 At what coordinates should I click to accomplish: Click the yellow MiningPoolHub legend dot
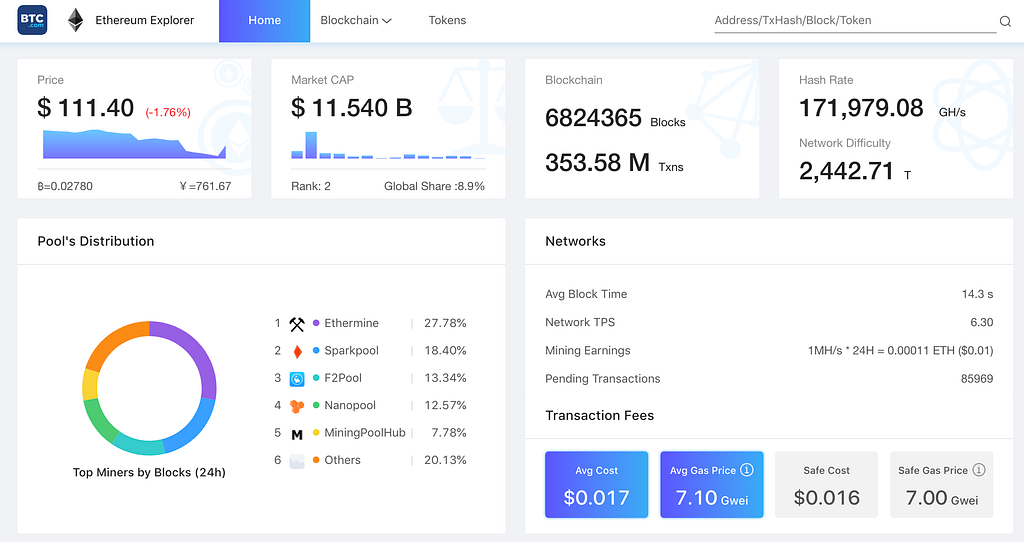click(x=316, y=432)
